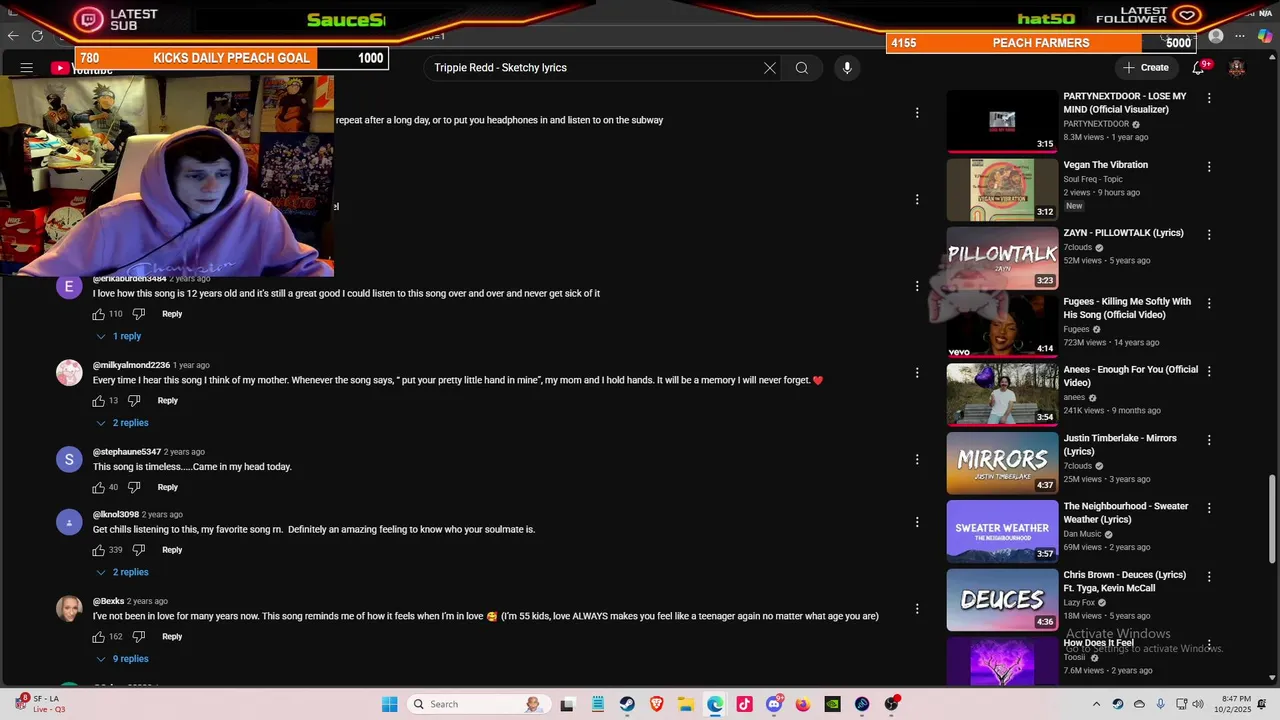Open options menu for @stephaune5347 comment
1280x720 pixels.
pyautogui.click(x=917, y=460)
